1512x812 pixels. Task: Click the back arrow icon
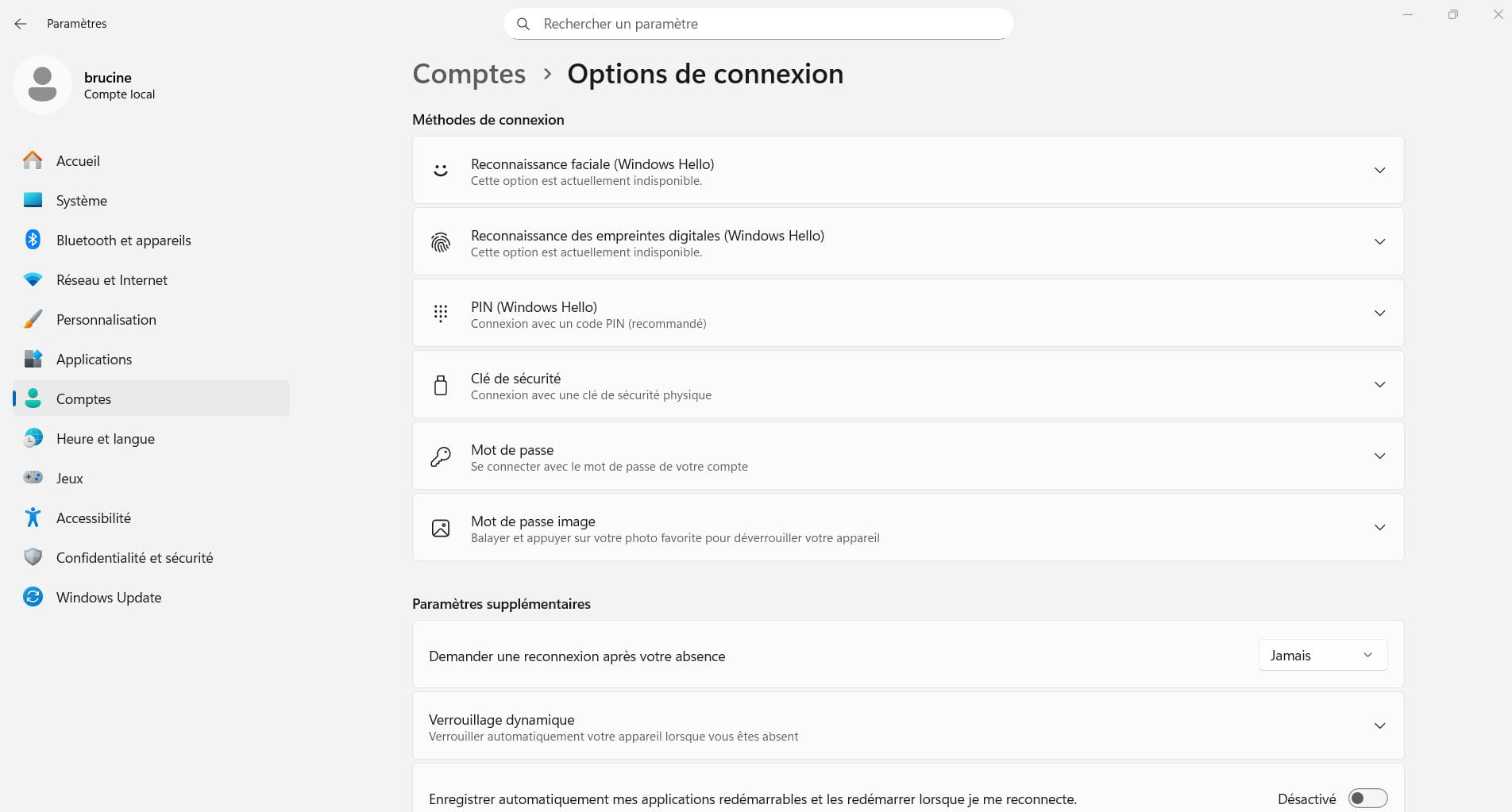[21, 24]
